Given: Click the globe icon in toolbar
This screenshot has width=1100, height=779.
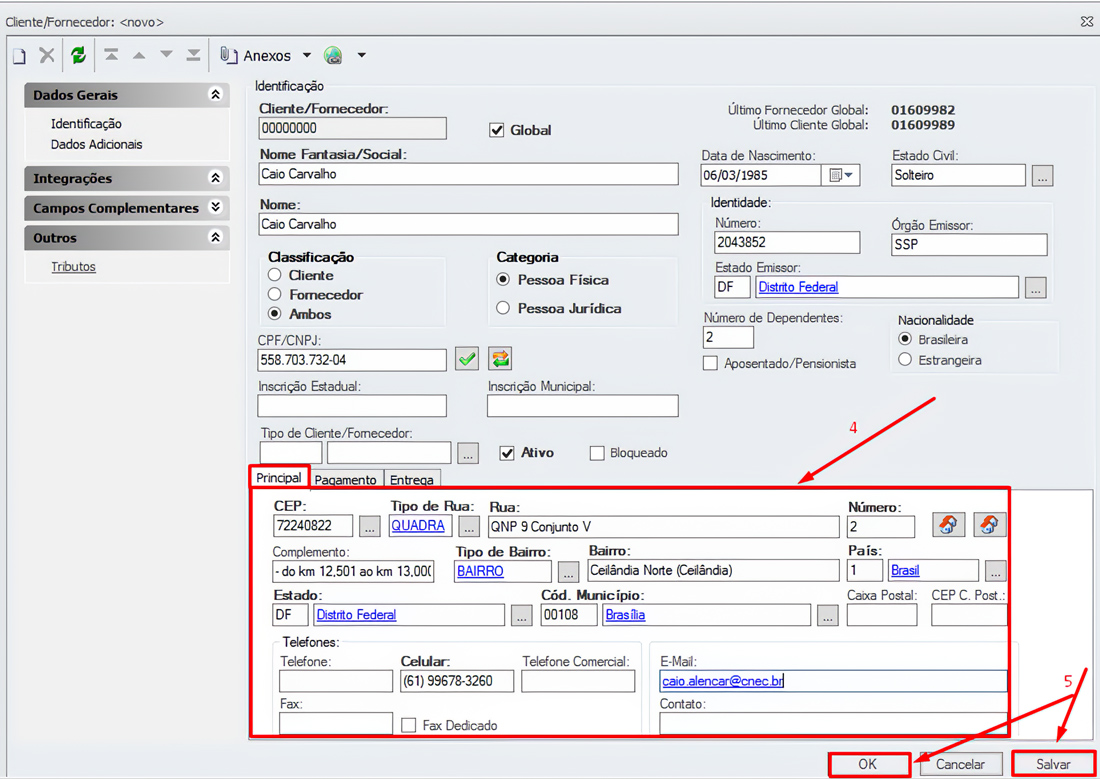Looking at the screenshot, I should click(333, 56).
